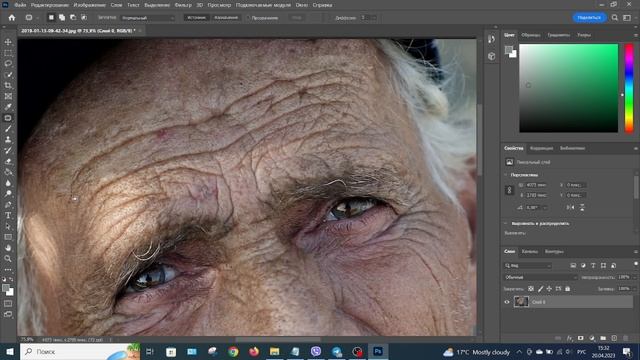This screenshot has width=640, height=360.
Task: Open Windows Start menu
Action: tap(9, 351)
